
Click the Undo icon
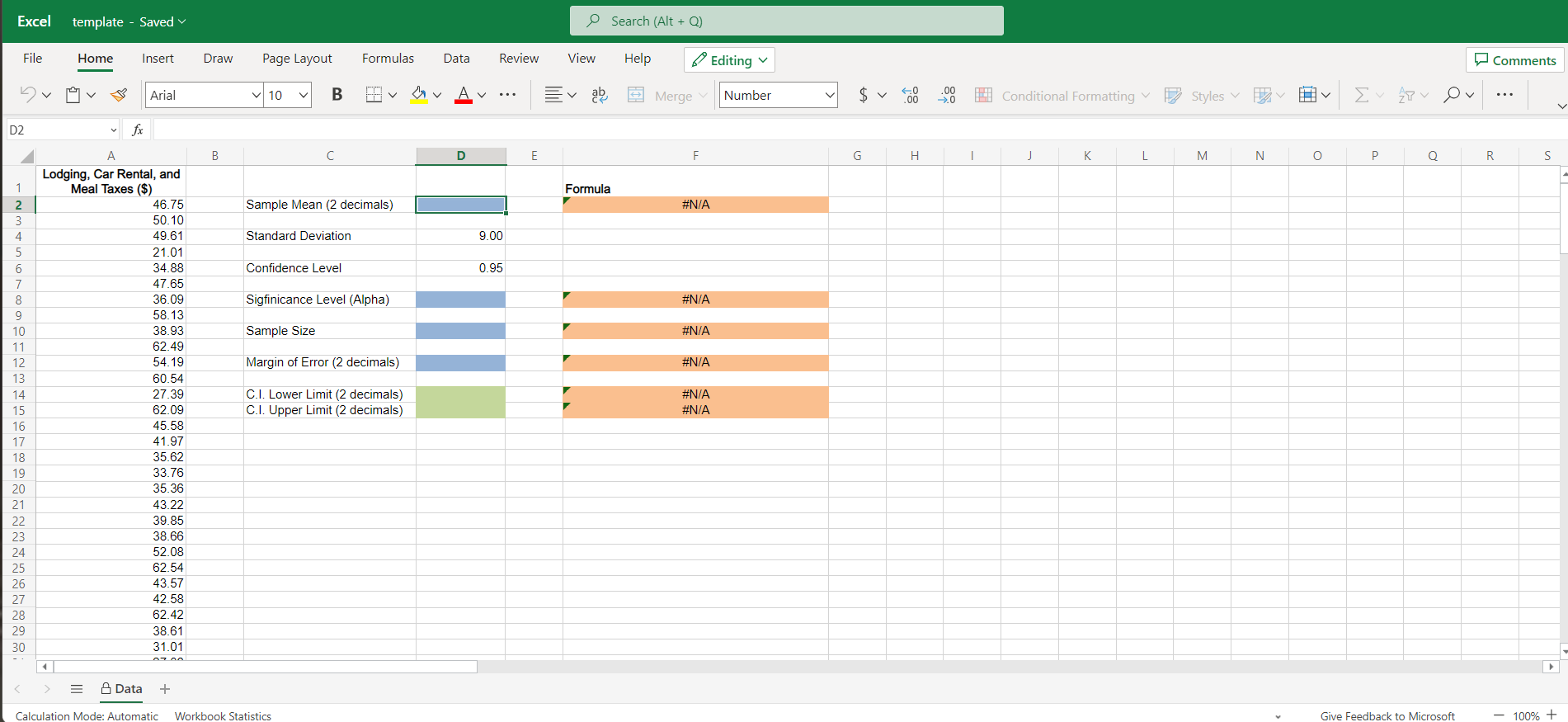coord(28,95)
